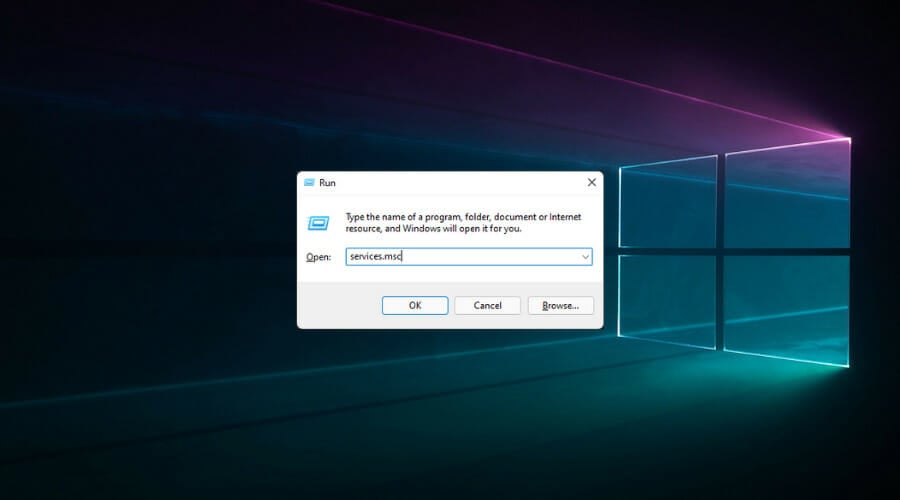
Task: Open the Browse... file picker
Action: [x=560, y=305]
